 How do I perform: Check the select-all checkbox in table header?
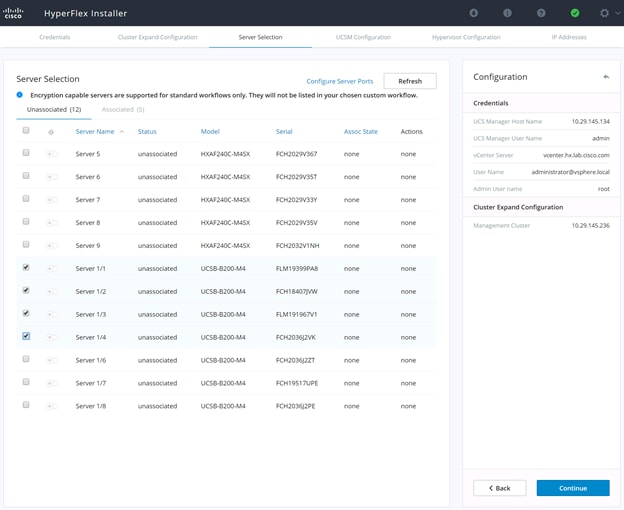[26, 130]
